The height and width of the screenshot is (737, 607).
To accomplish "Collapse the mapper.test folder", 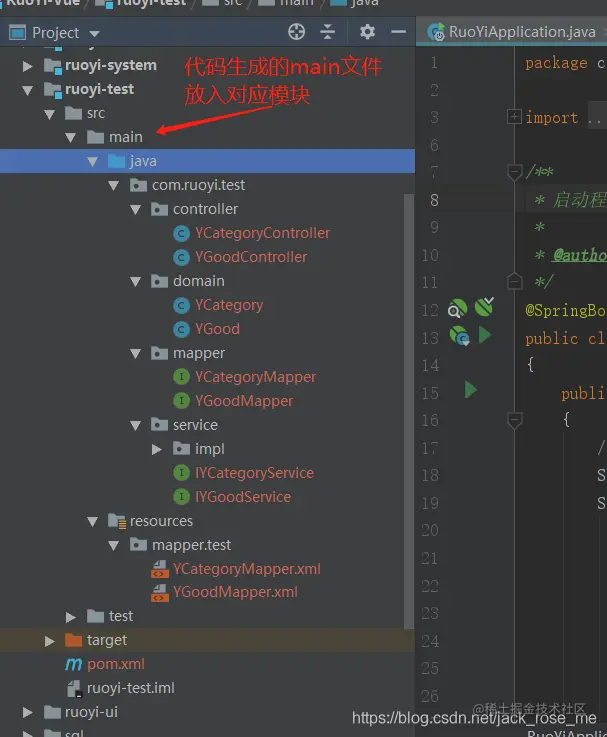I will pyautogui.click(x=114, y=545).
